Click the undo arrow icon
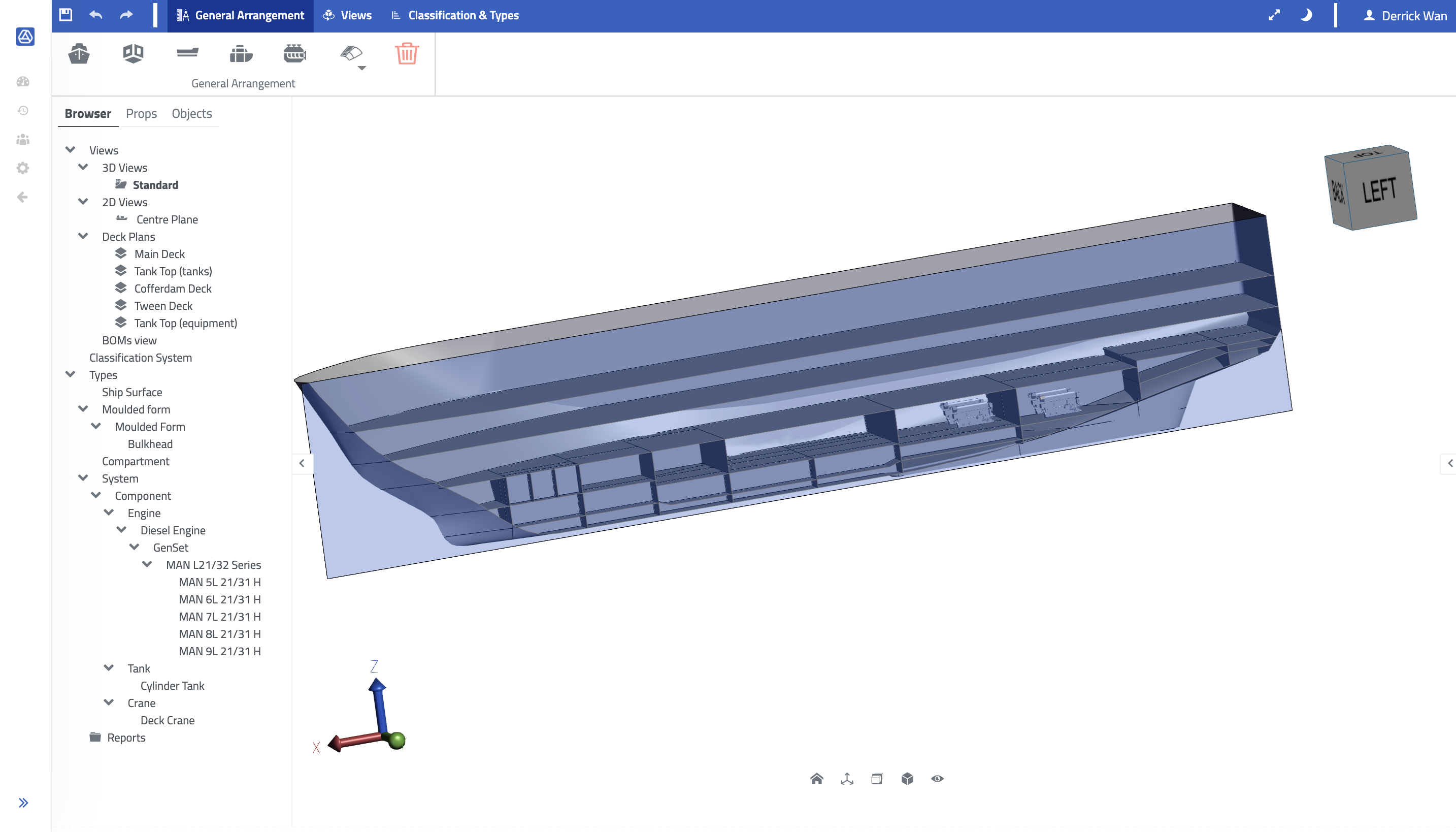The image size is (1456, 832). [96, 15]
